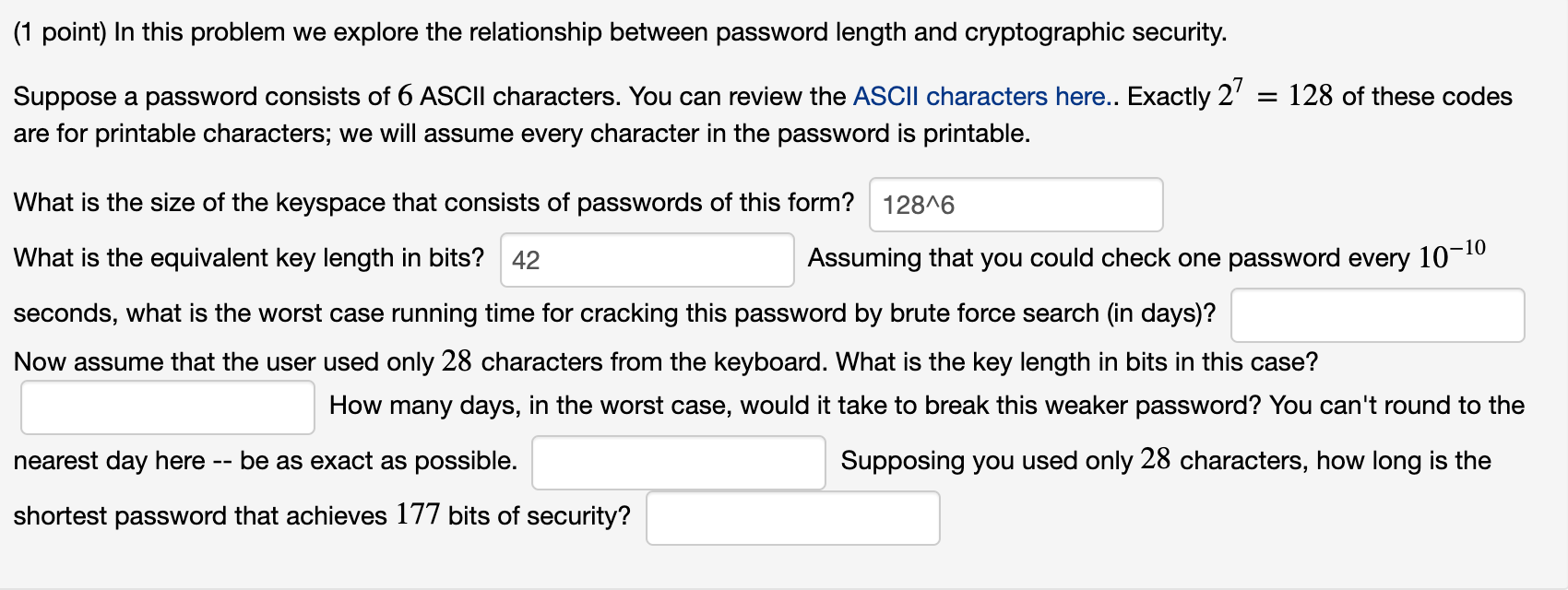Click the empty box beside seconds cracking question
This screenshot has height=590, width=1568.
coord(1378,314)
